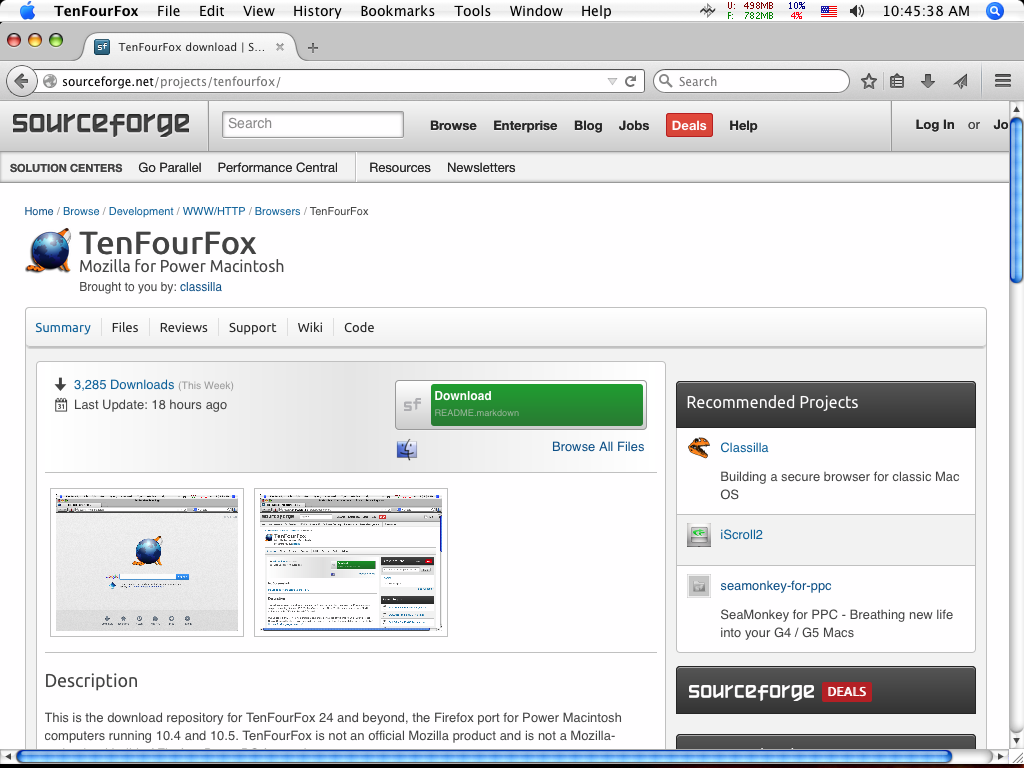
Task: Click the iScroll2 project icon
Action: pyautogui.click(x=698, y=535)
